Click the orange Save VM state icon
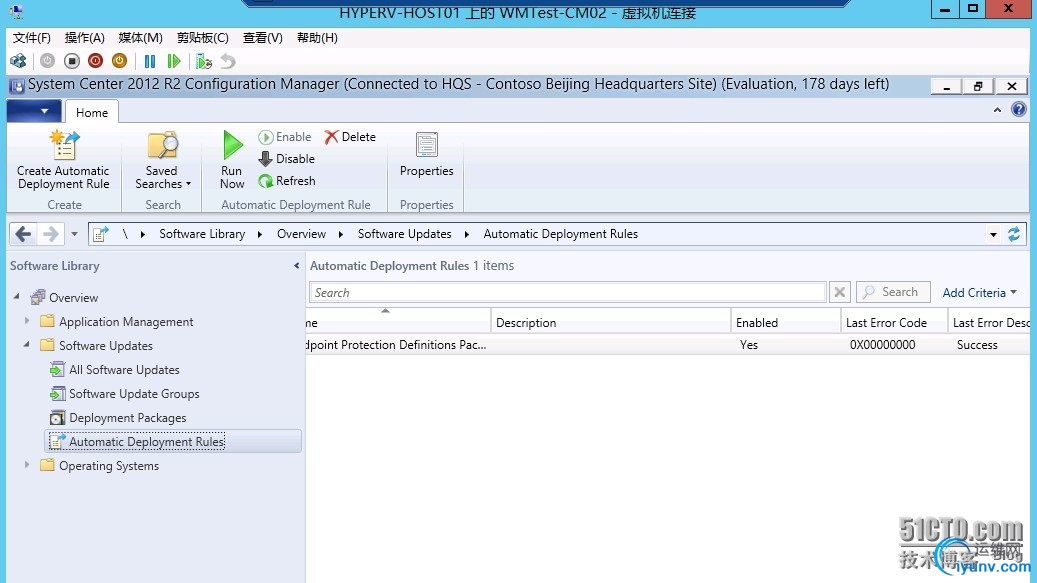The image size is (1037, 583). [x=119, y=61]
